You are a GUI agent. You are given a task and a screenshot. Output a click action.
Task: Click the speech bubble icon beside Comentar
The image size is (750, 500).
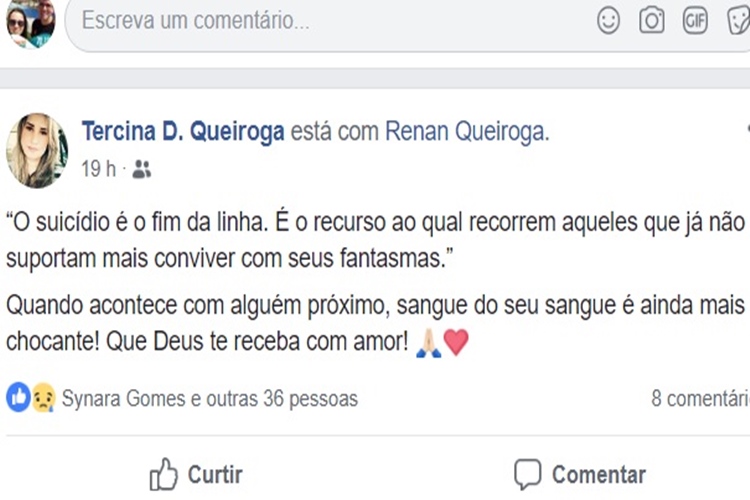[x=527, y=473]
